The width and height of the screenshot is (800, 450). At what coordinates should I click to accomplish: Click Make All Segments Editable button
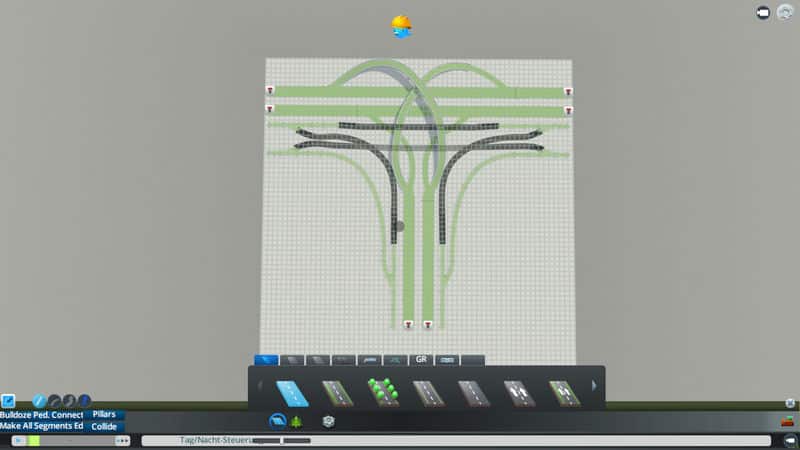coord(42,426)
